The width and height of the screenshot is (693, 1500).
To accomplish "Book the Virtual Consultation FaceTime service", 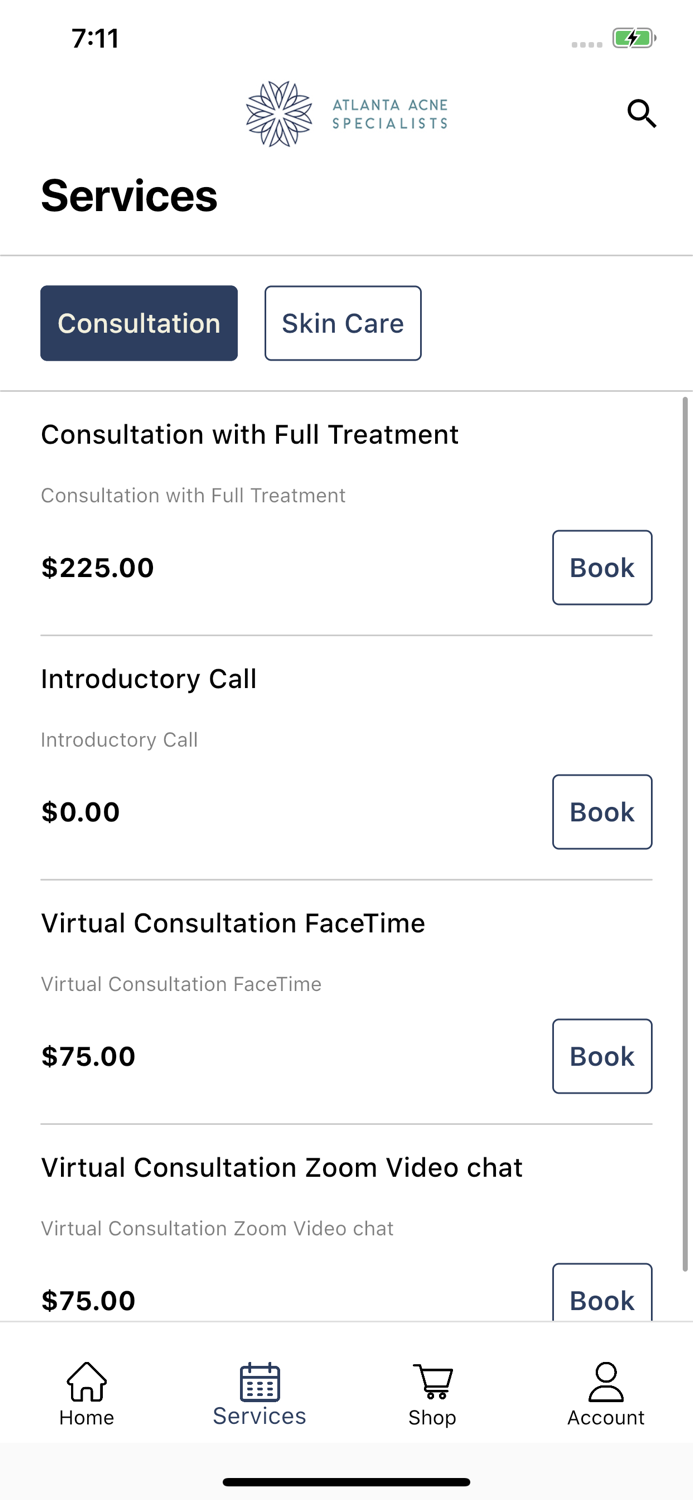I will [601, 1056].
